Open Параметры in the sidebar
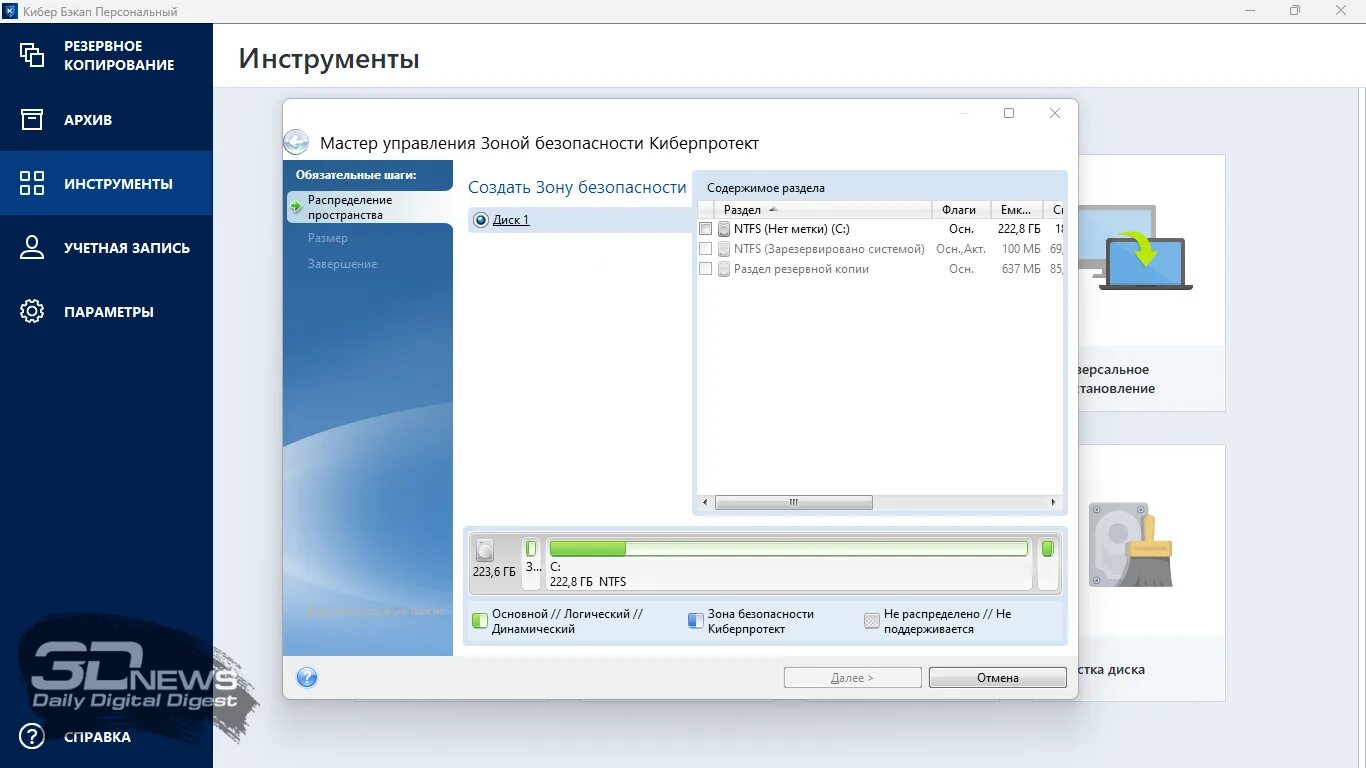The height and width of the screenshot is (768, 1366). coord(106,312)
